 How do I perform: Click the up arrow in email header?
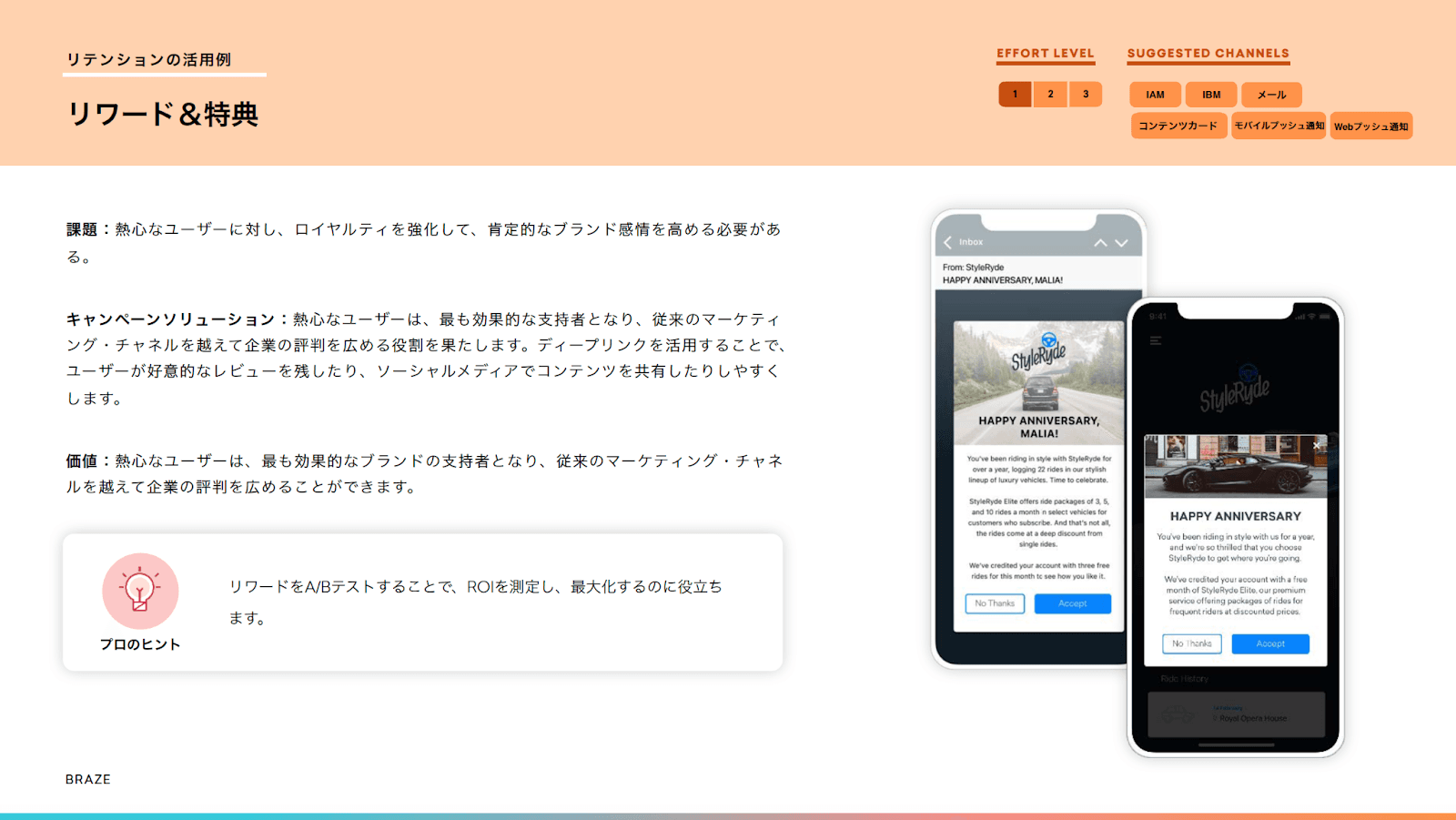(x=1100, y=243)
